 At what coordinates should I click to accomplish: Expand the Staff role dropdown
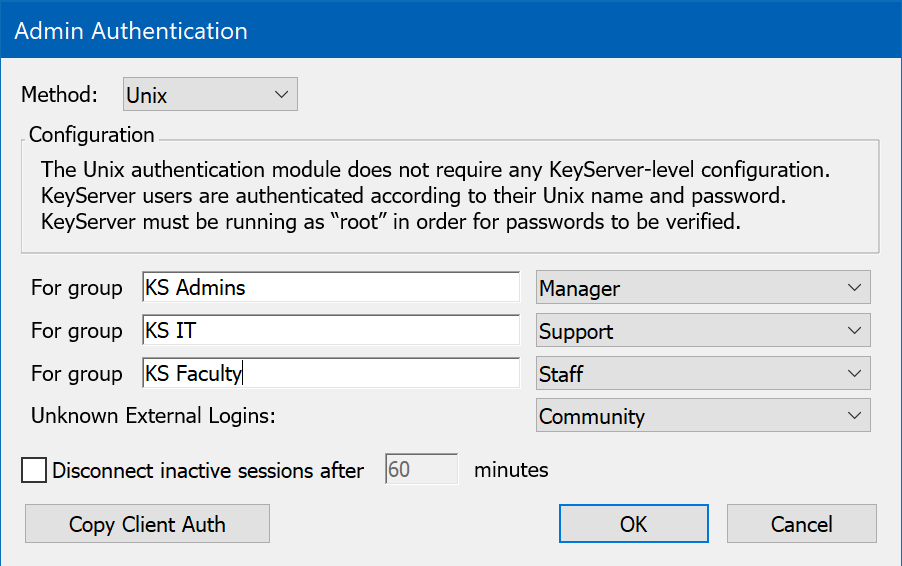[x=702, y=374]
